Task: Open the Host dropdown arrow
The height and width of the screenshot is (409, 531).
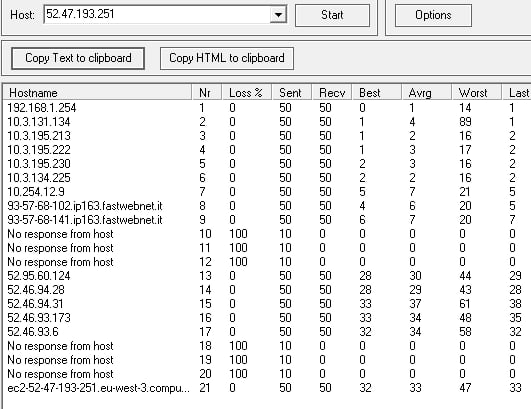Action: click(x=278, y=15)
